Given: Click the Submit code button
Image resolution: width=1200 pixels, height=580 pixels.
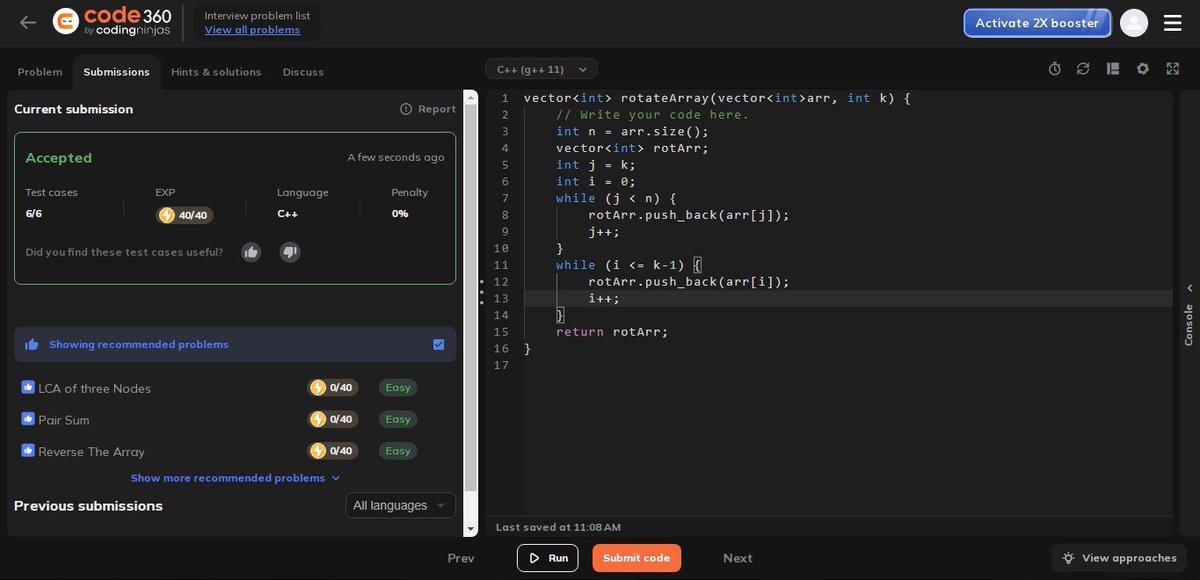Looking at the screenshot, I should coord(636,558).
